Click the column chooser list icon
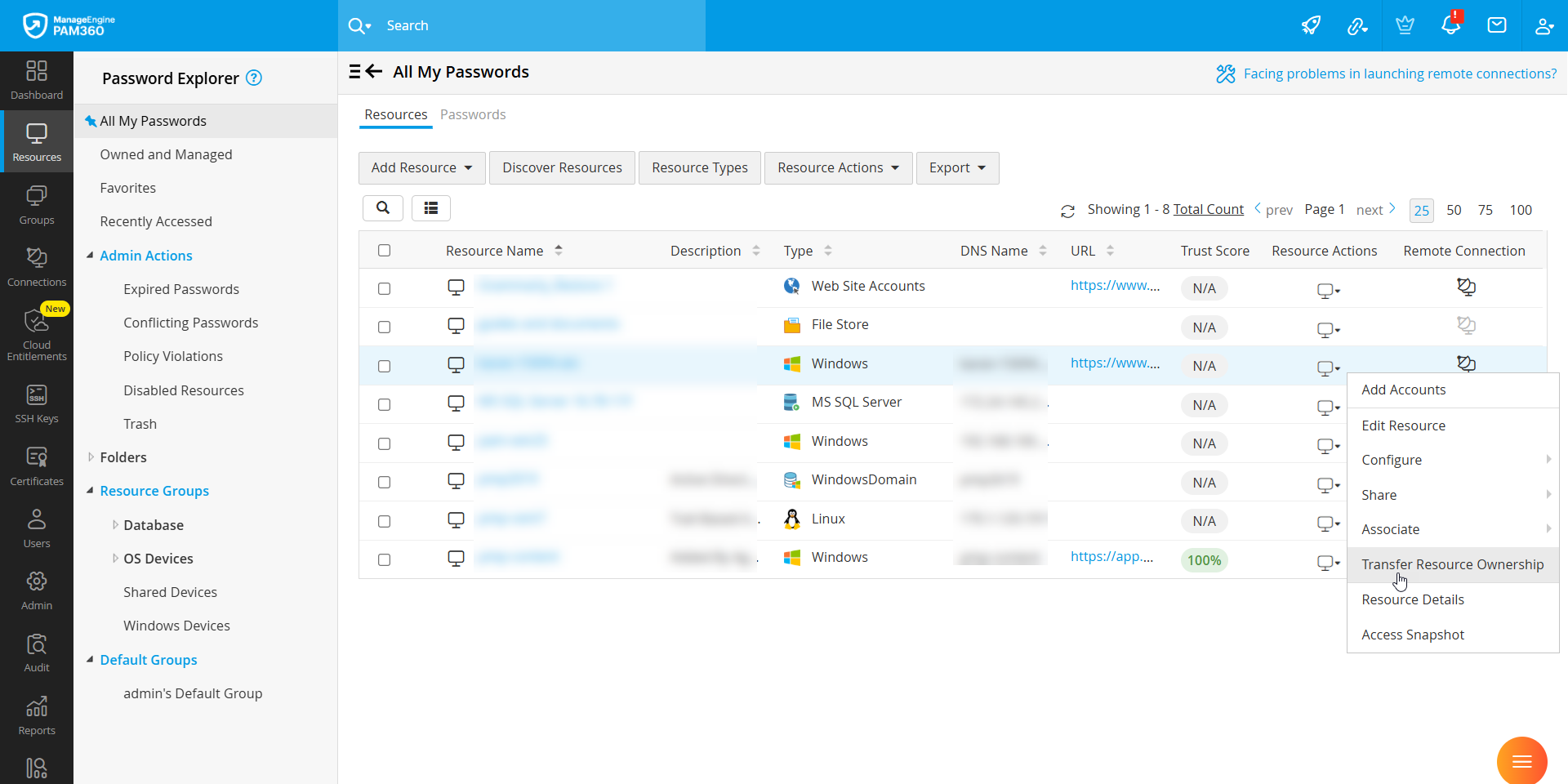This screenshot has height=784, width=1568. point(431,208)
